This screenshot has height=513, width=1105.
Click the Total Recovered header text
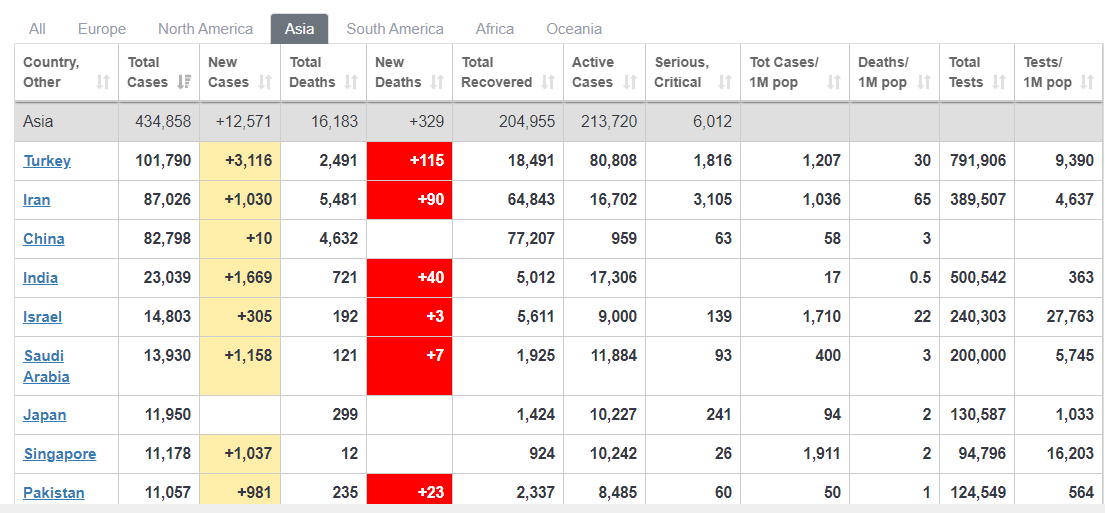click(x=496, y=72)
